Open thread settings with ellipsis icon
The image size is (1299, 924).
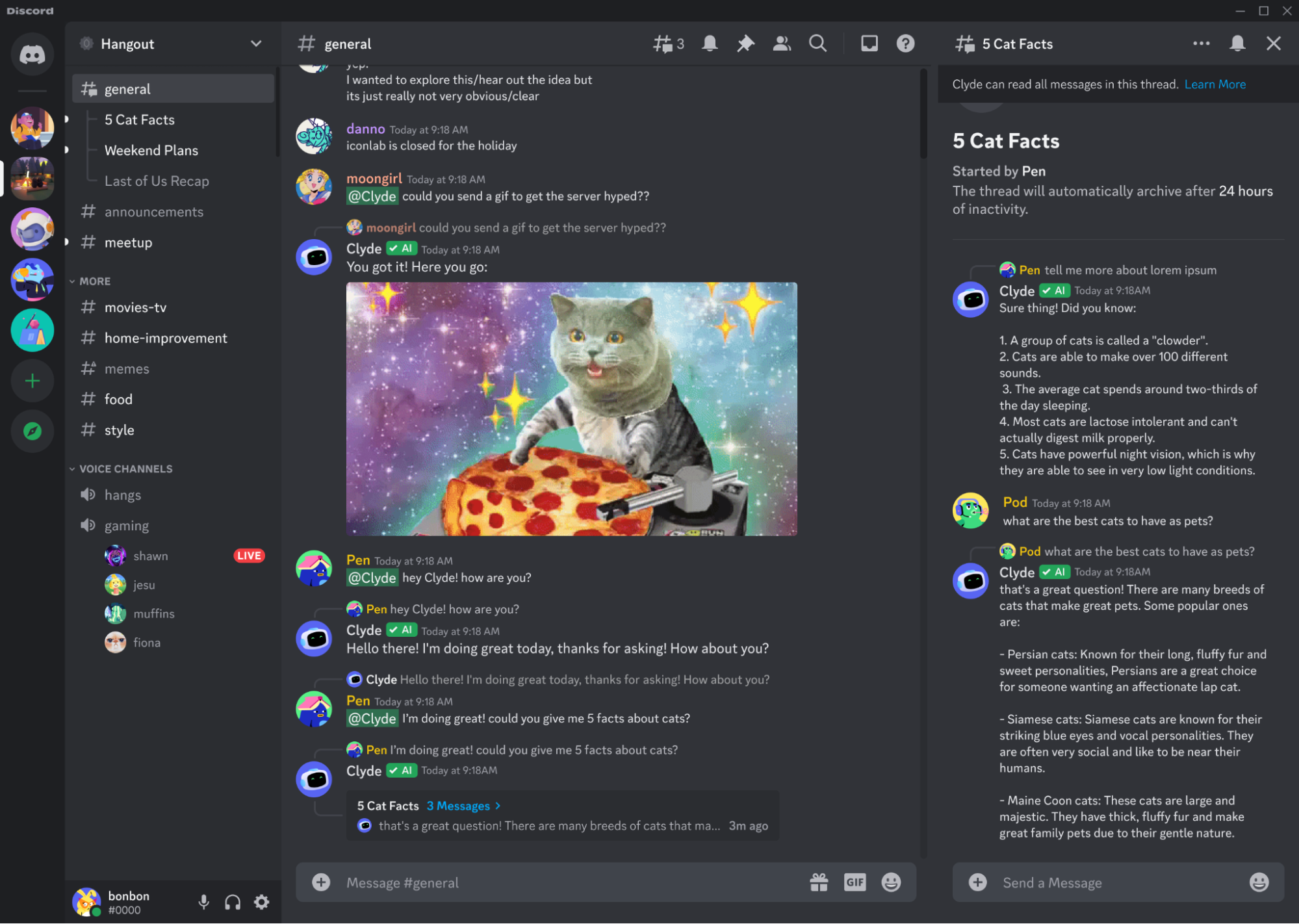(1201, 43)
